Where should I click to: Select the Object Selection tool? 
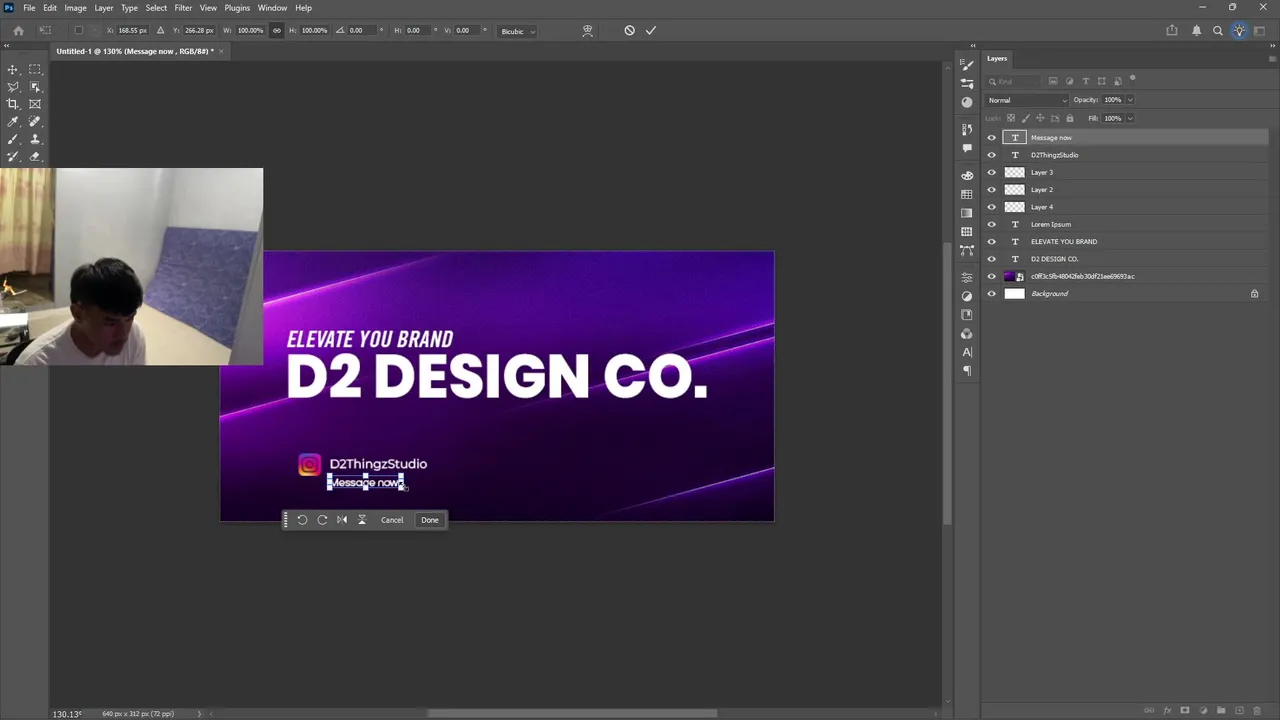[x=35, y=87]
